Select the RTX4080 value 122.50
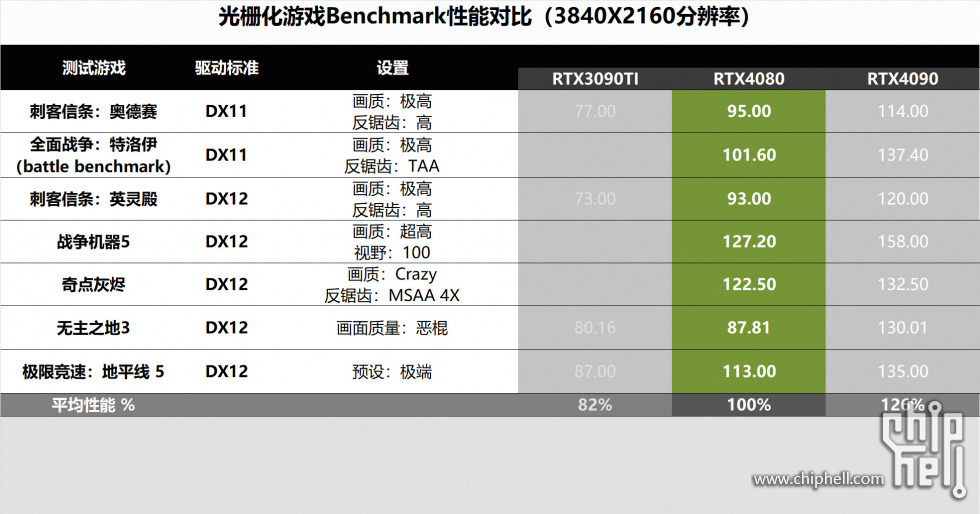This screenshot has height=514, width=980. coord(749,285)
